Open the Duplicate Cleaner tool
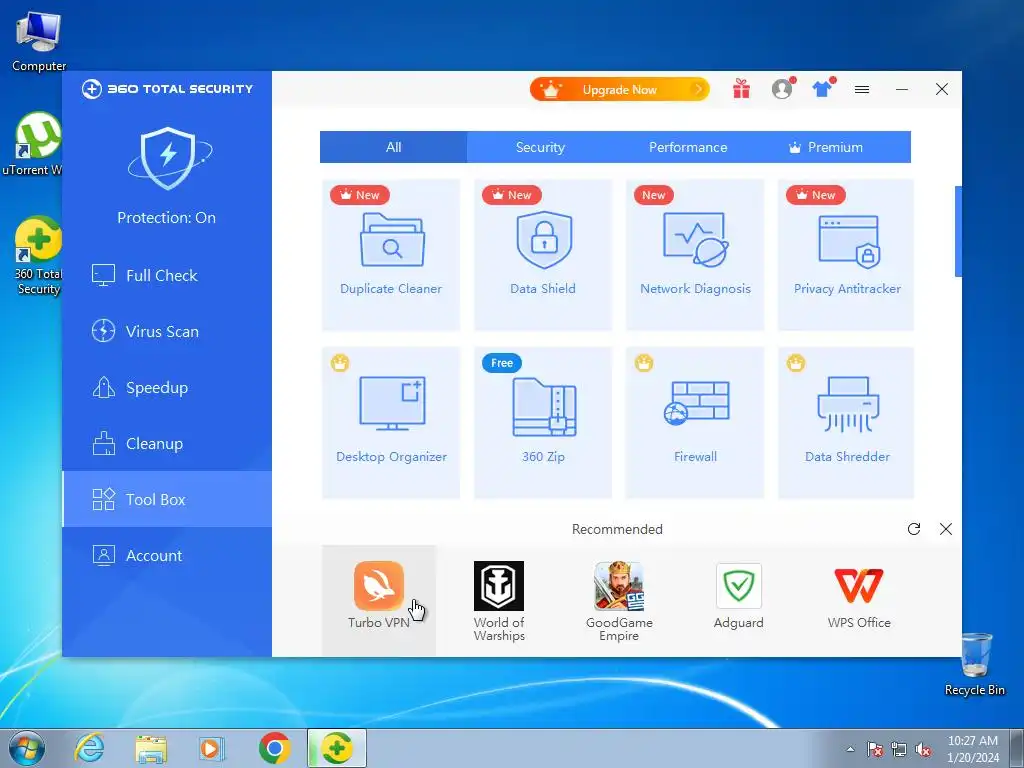 click(391, 255)
